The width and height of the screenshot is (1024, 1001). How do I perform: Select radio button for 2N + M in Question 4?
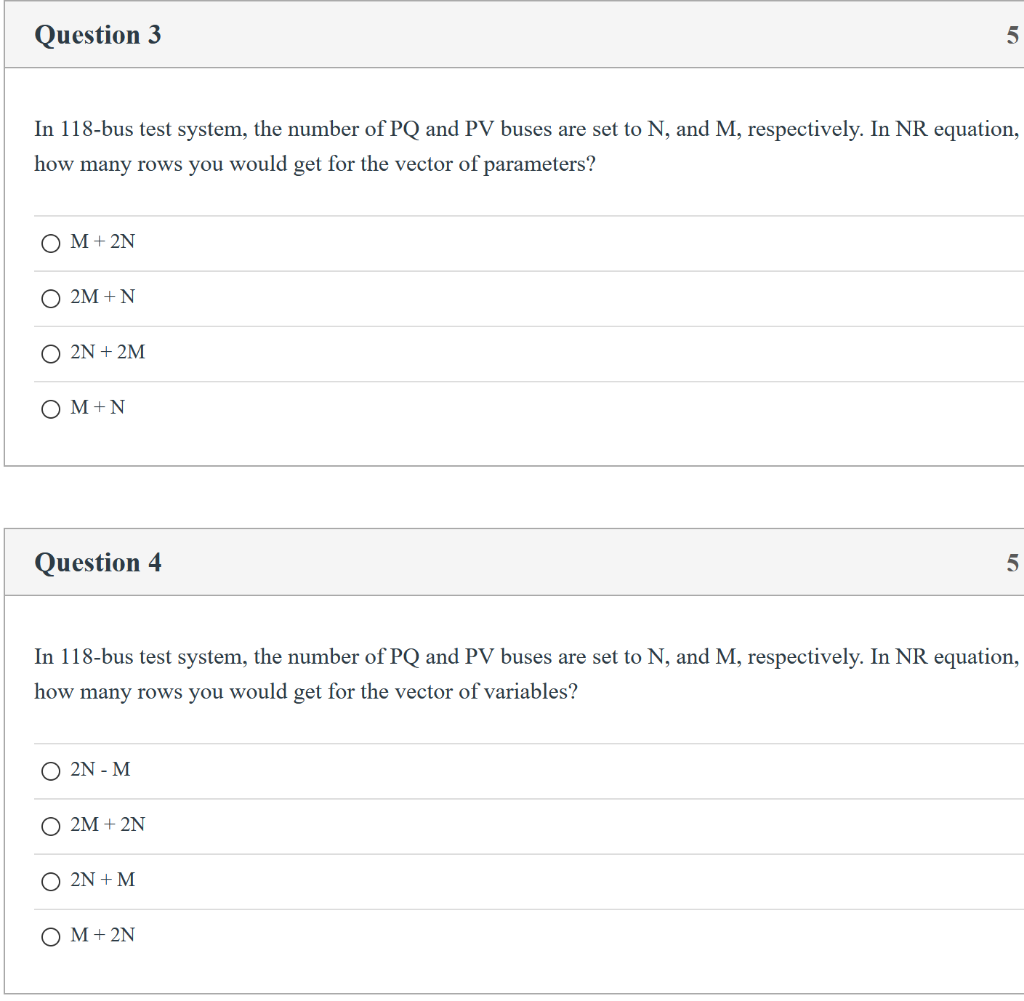[50, 881]
